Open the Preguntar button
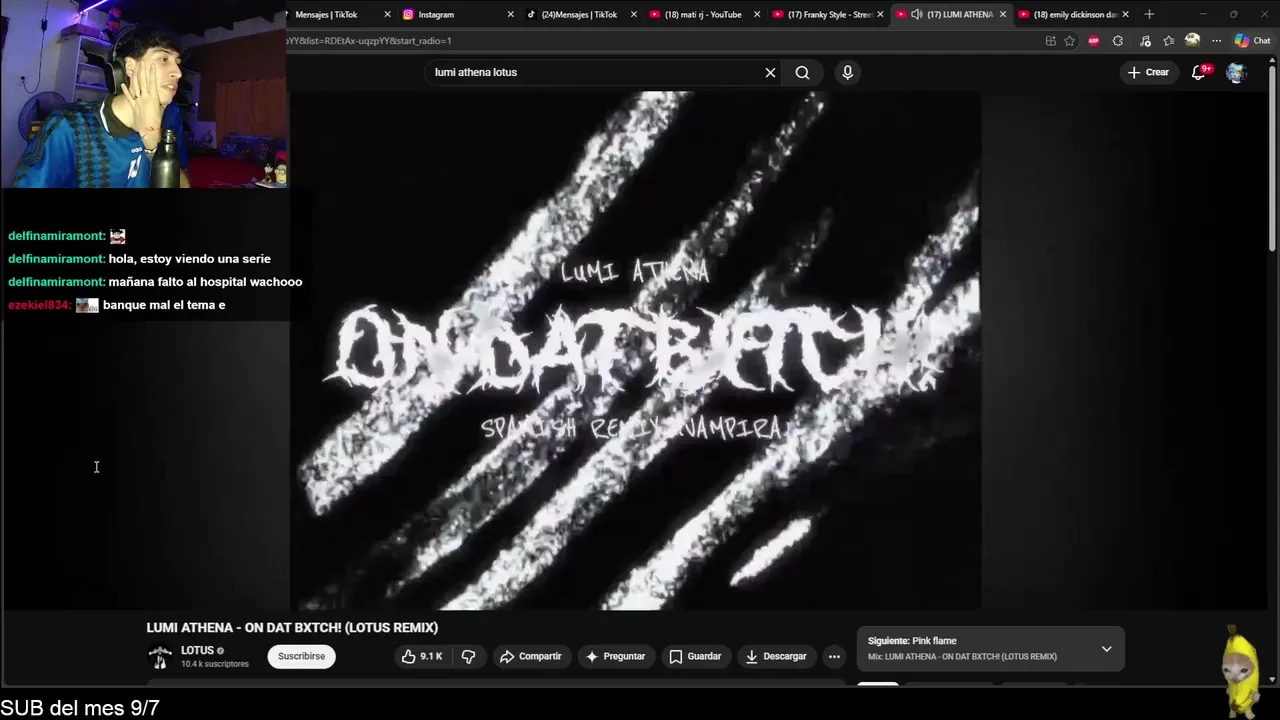 [x=615, y=656]
